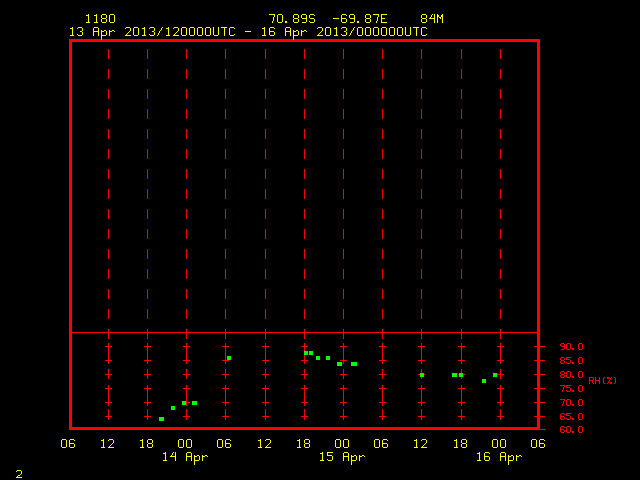Click the first green point at 18 on 15 Apr
640x480 pixels.
point(306,353)
